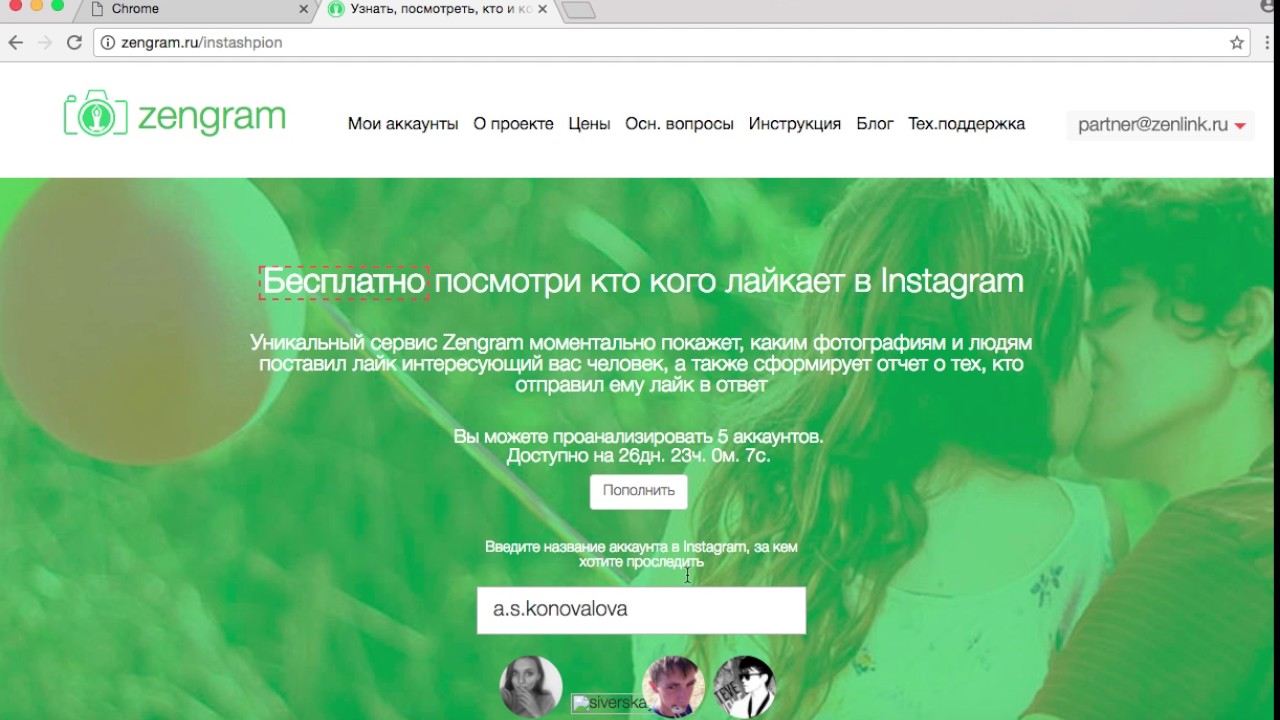The width and height of the screenshot is (1280, 720).
Task: Click the 'zengram' logo text
Action: [x=212, y=116]
